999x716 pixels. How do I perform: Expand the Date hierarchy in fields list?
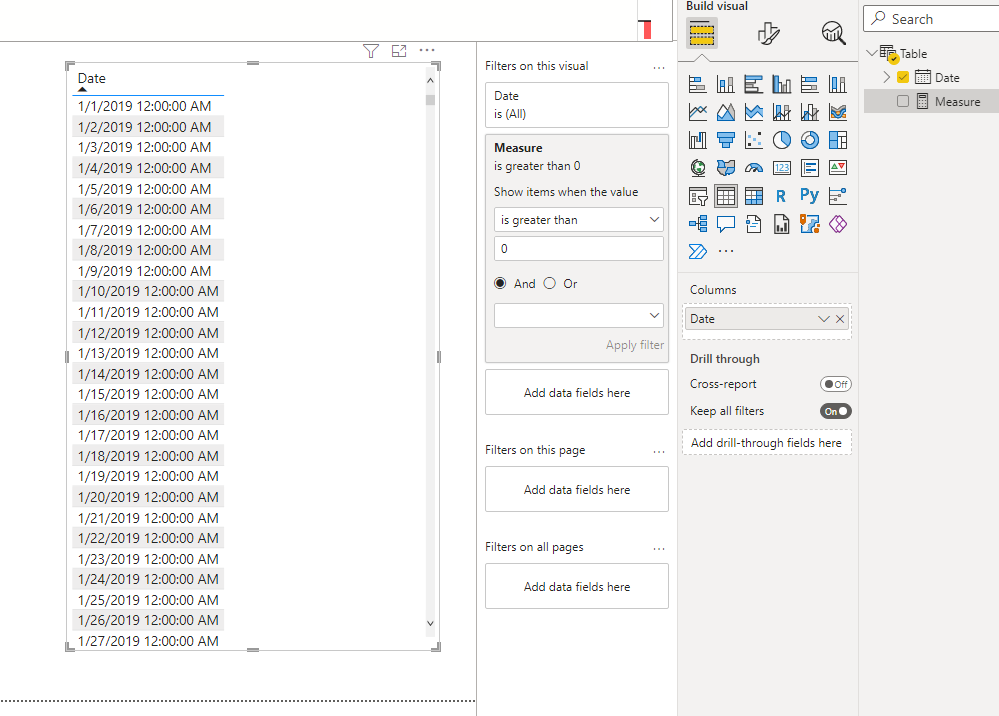click(x=886, y=77)
